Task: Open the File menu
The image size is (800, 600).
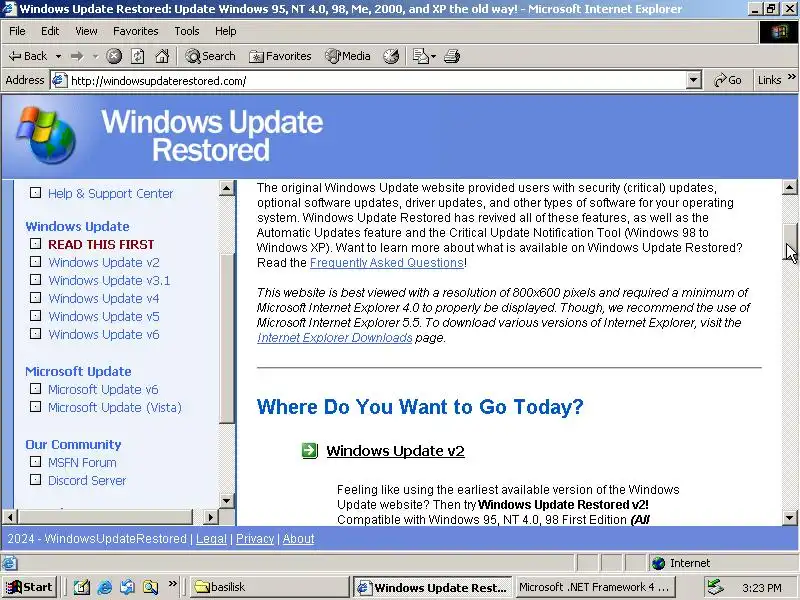Action: [x=17, y=31]
